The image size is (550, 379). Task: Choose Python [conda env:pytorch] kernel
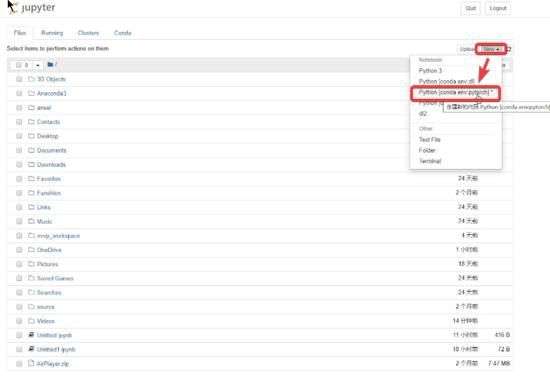tap(456, 92)
